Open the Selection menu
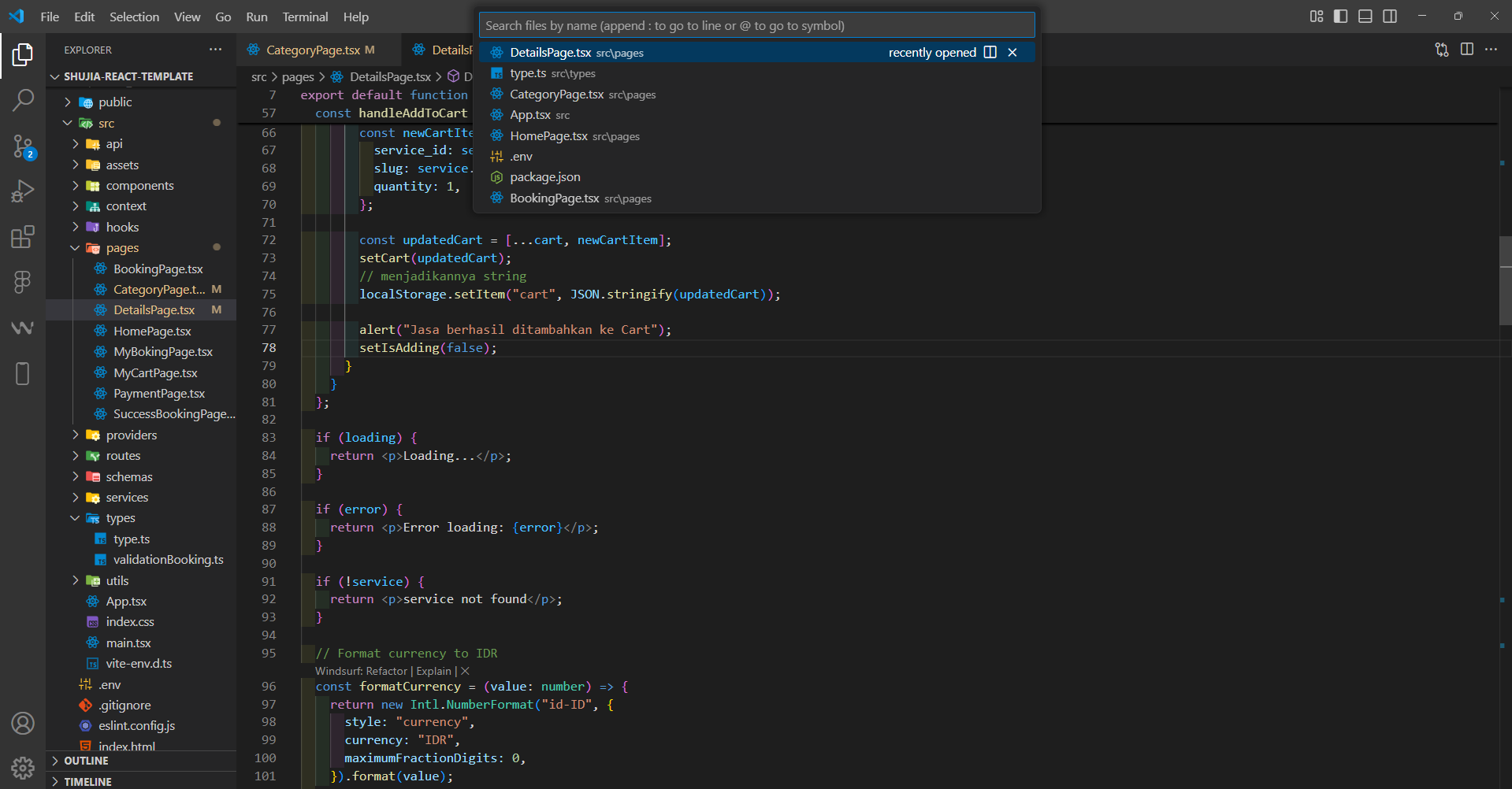 (x=134, y=17)
